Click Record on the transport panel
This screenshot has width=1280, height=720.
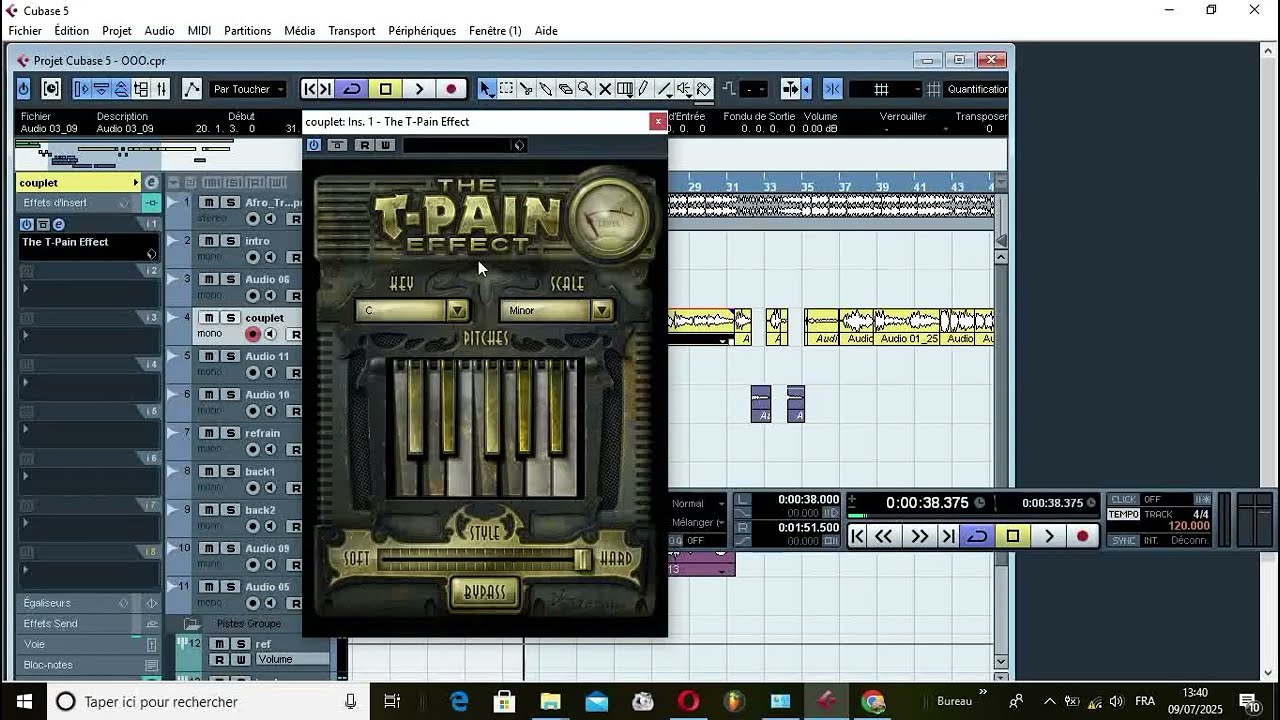coord(1082,537)
